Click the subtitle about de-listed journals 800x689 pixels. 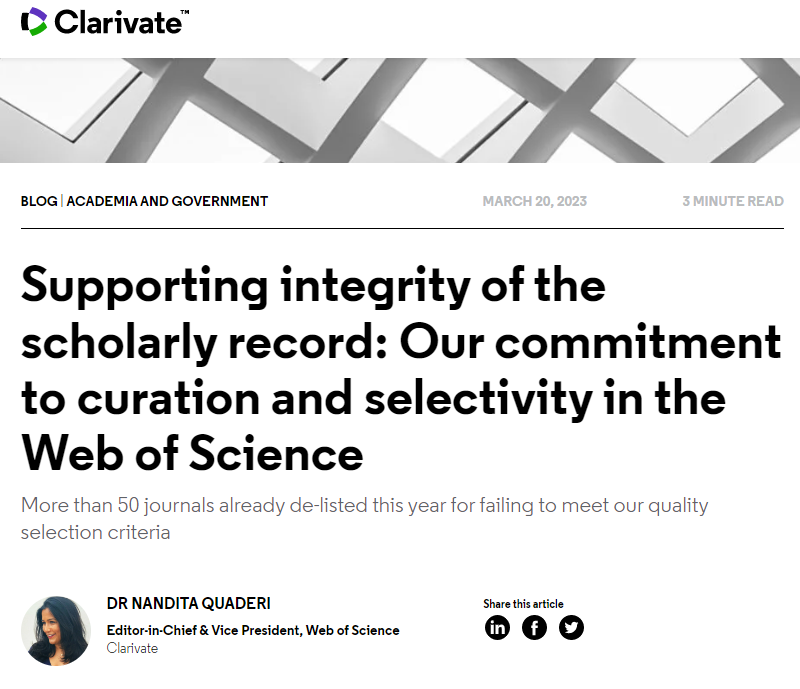pyautogui.click(x=364, y=519)
